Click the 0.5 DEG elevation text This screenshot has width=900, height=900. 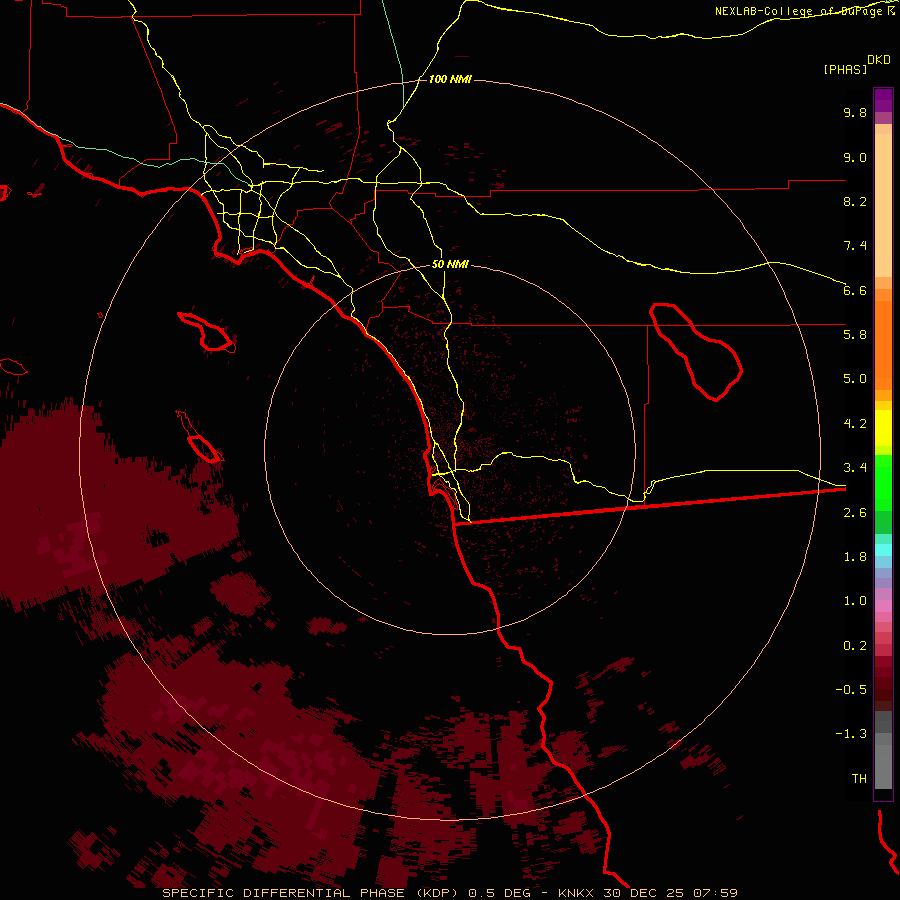[x=501, y=893]
